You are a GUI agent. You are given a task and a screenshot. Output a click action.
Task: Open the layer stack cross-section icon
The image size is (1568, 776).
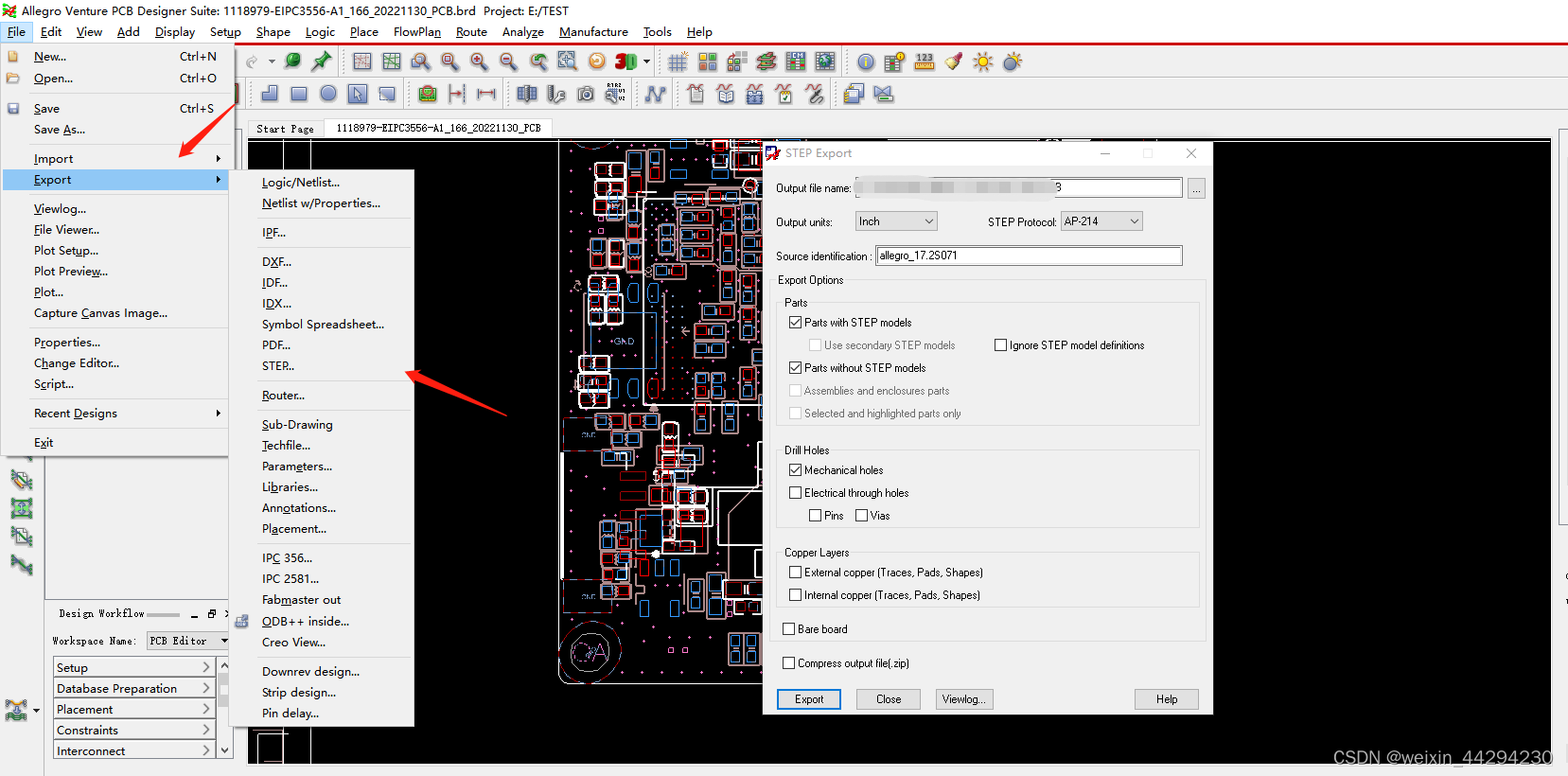click(766, 62)
